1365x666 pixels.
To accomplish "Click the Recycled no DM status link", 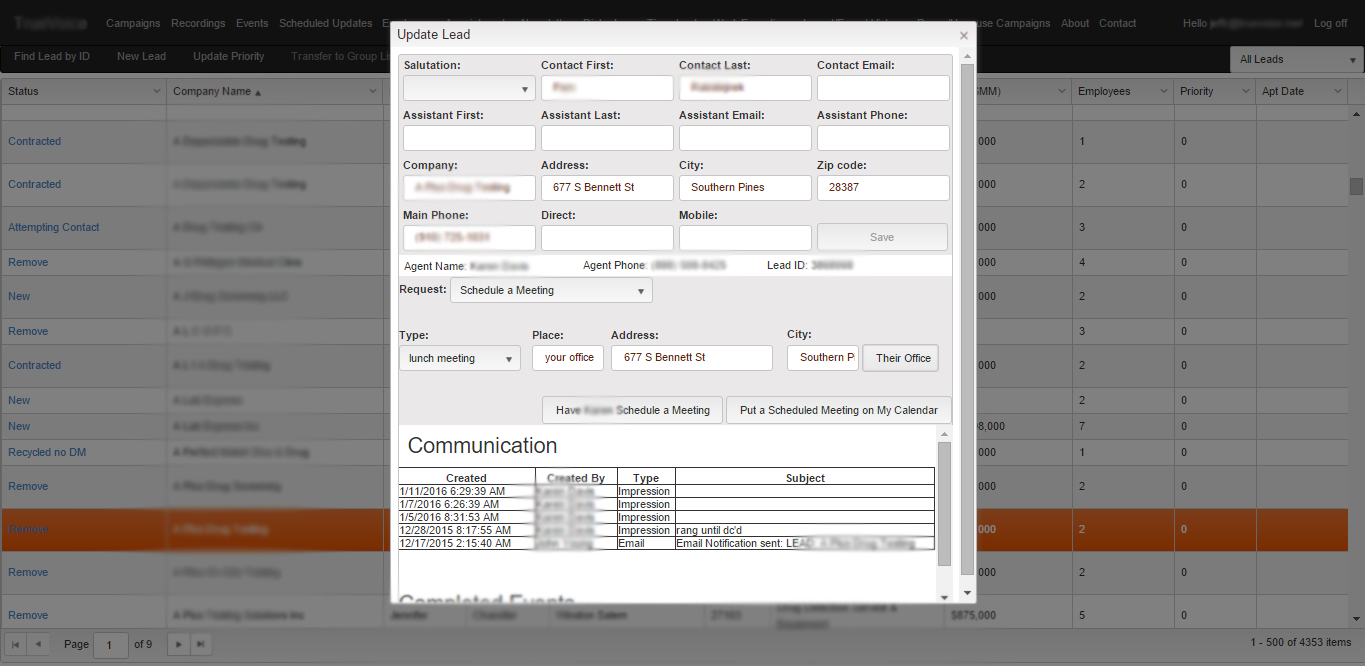I will click(x=47, y=452).
